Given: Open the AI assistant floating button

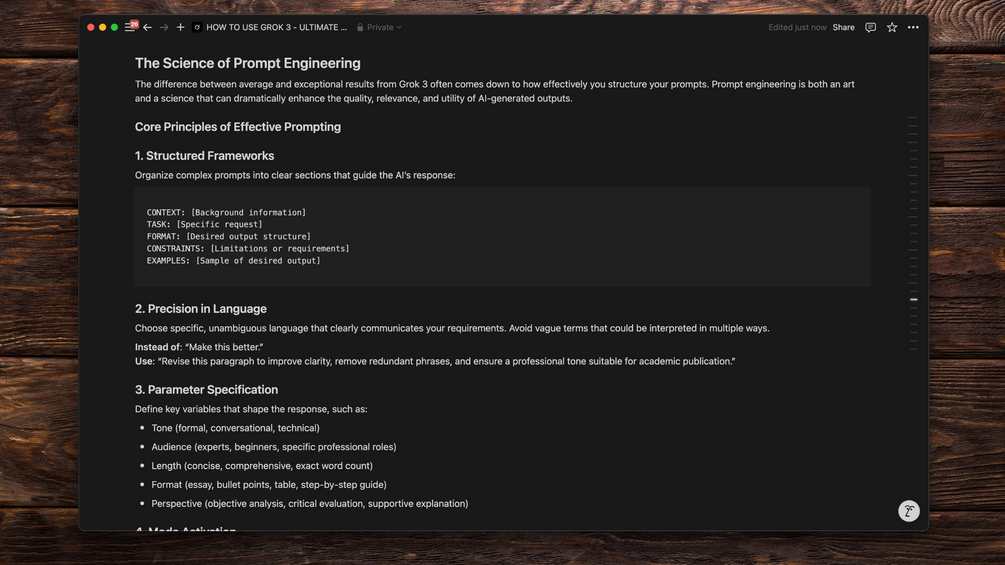Looking at the screenshot, I should click(908, 511).
